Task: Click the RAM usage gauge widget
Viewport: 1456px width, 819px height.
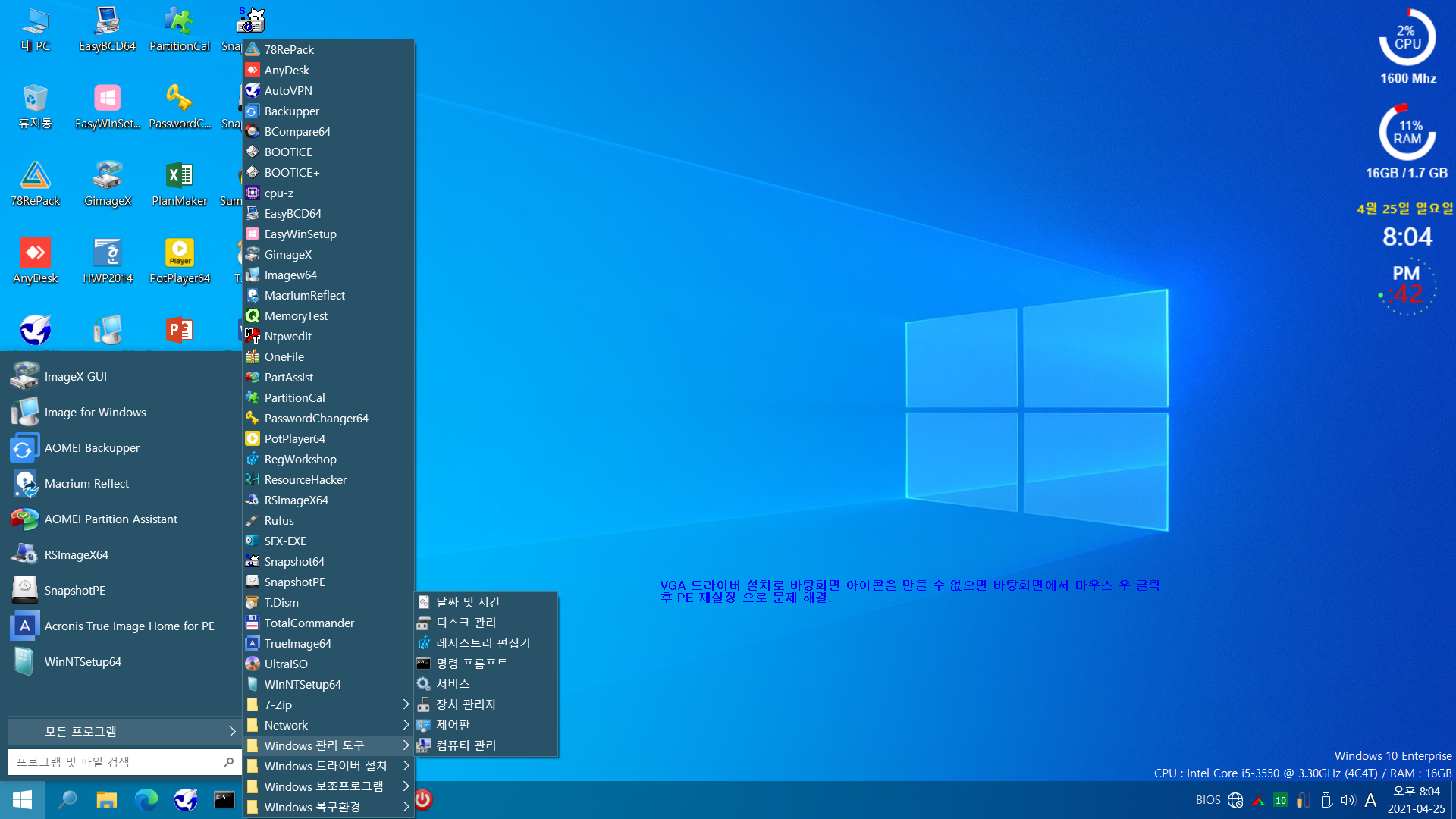Action: 1407,132
